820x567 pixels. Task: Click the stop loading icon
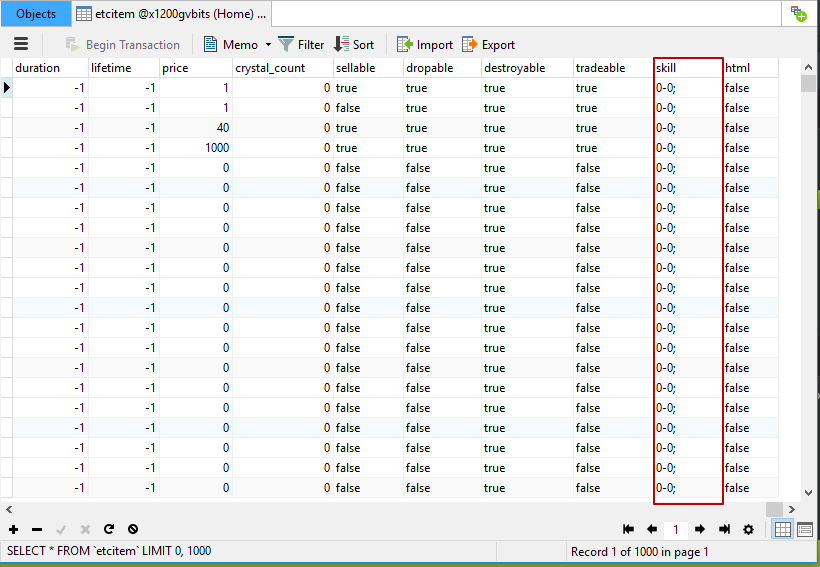click(x=133, y=529)
